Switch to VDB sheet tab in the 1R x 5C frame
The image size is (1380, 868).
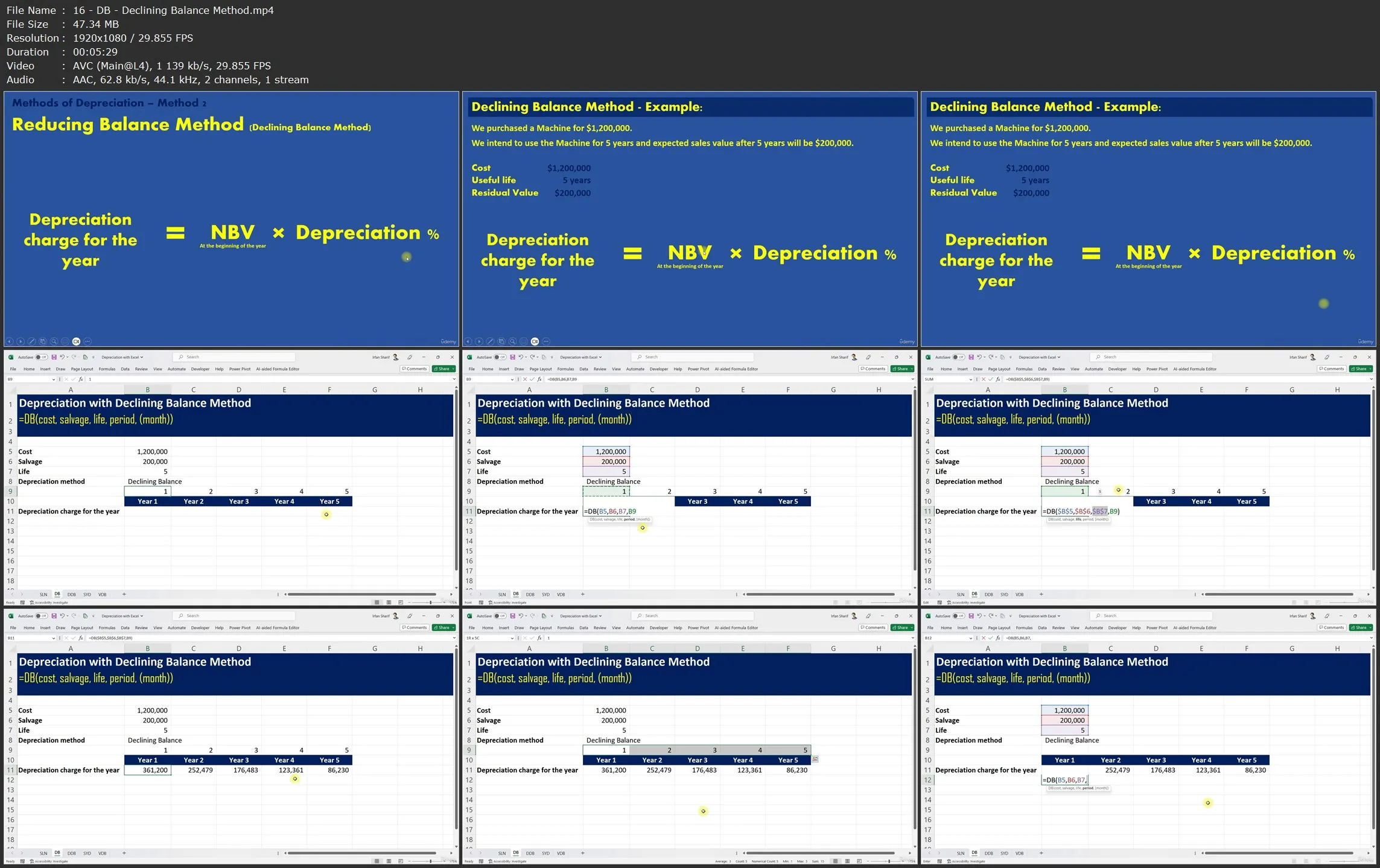tap(561, 853)
